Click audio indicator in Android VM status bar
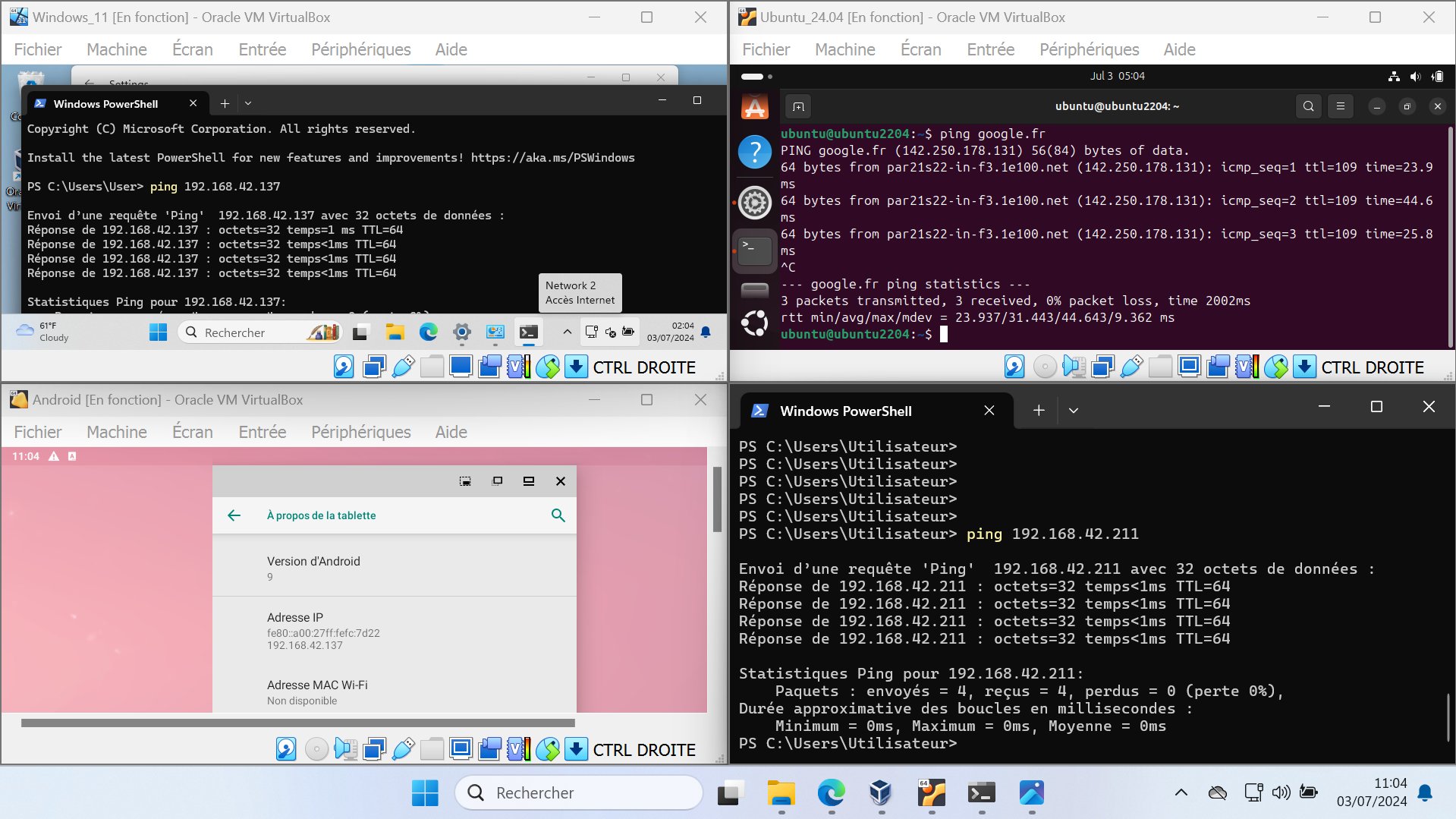Screen dimensions: 1456x819 [345, 749]
